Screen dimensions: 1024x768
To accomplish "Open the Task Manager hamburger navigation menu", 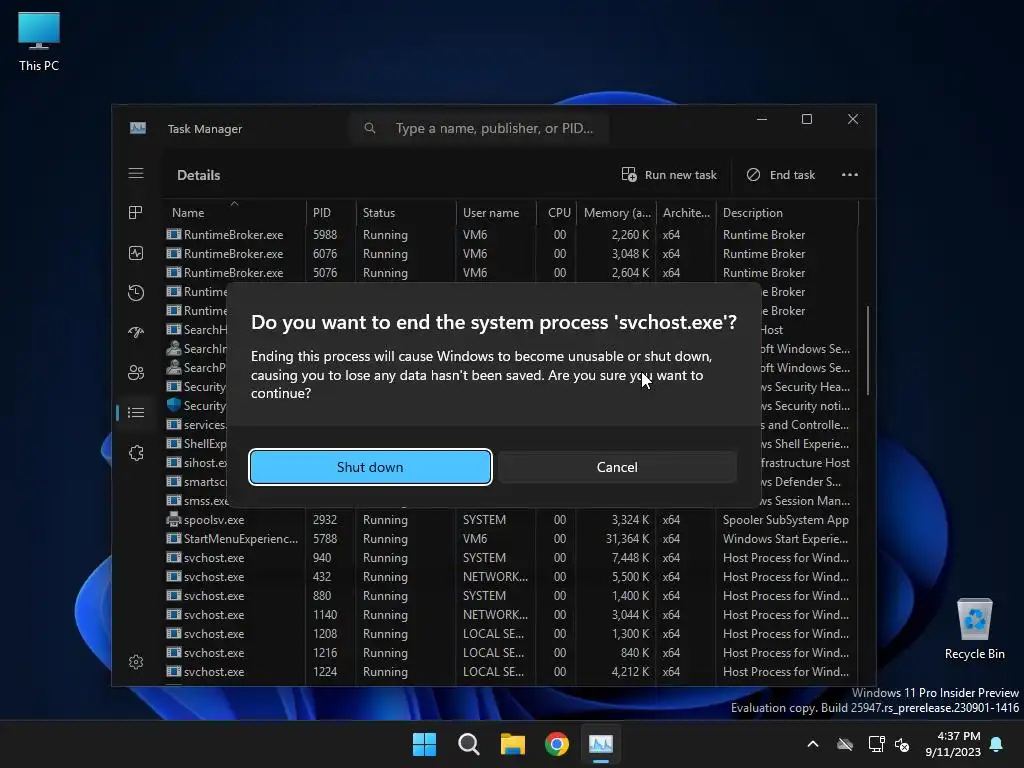I will pyautogui.click(x=136, y=173).
